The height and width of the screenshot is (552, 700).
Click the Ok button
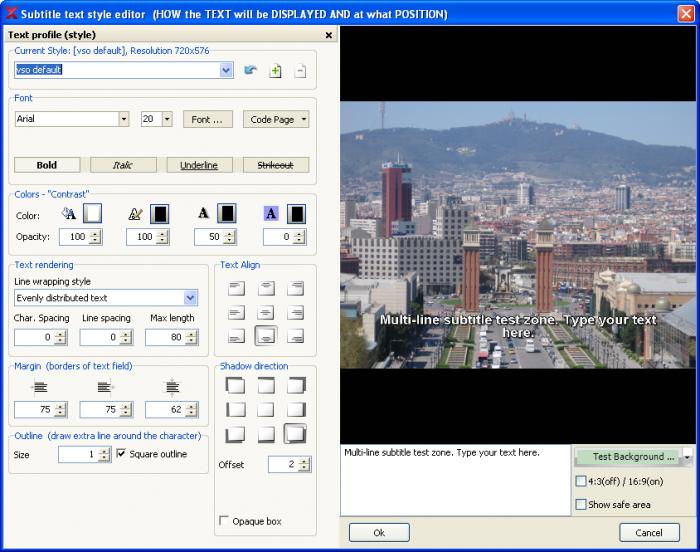coord(379,532)
